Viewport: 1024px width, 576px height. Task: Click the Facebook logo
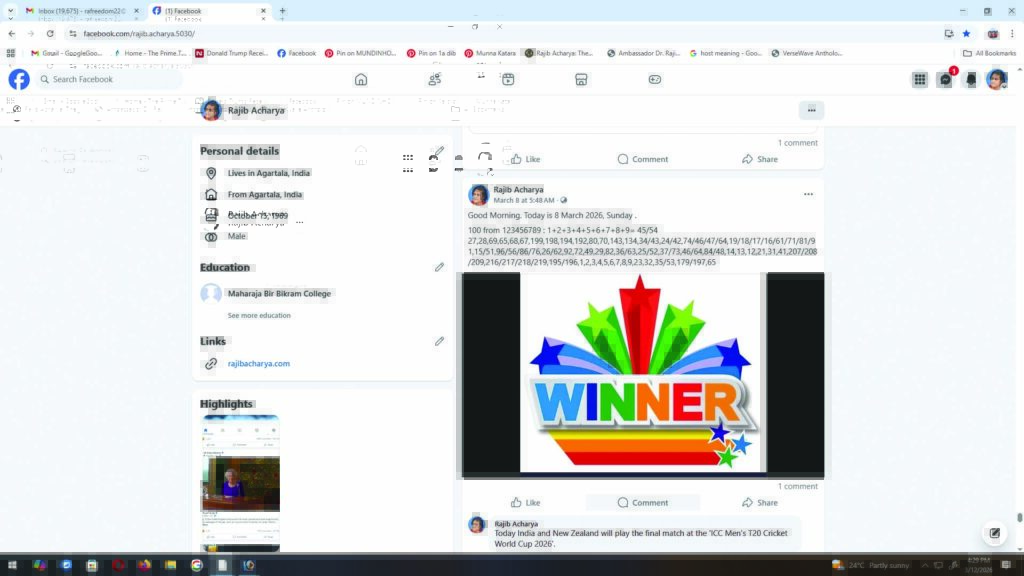pos(19,80)
